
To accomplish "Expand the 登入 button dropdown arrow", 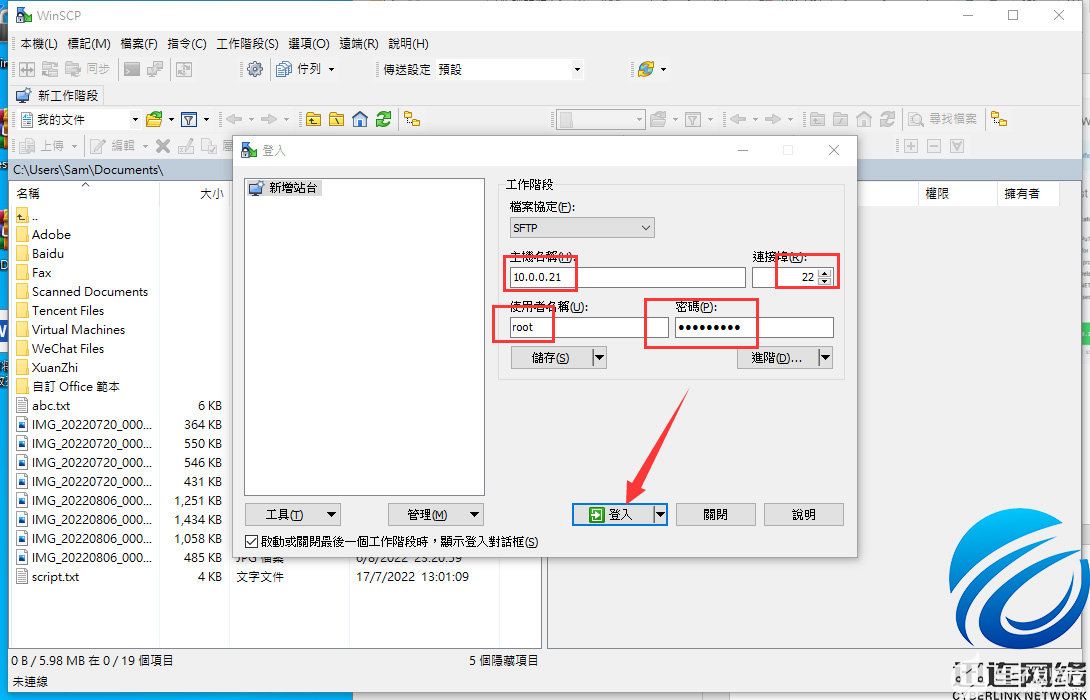I will 660,515.
